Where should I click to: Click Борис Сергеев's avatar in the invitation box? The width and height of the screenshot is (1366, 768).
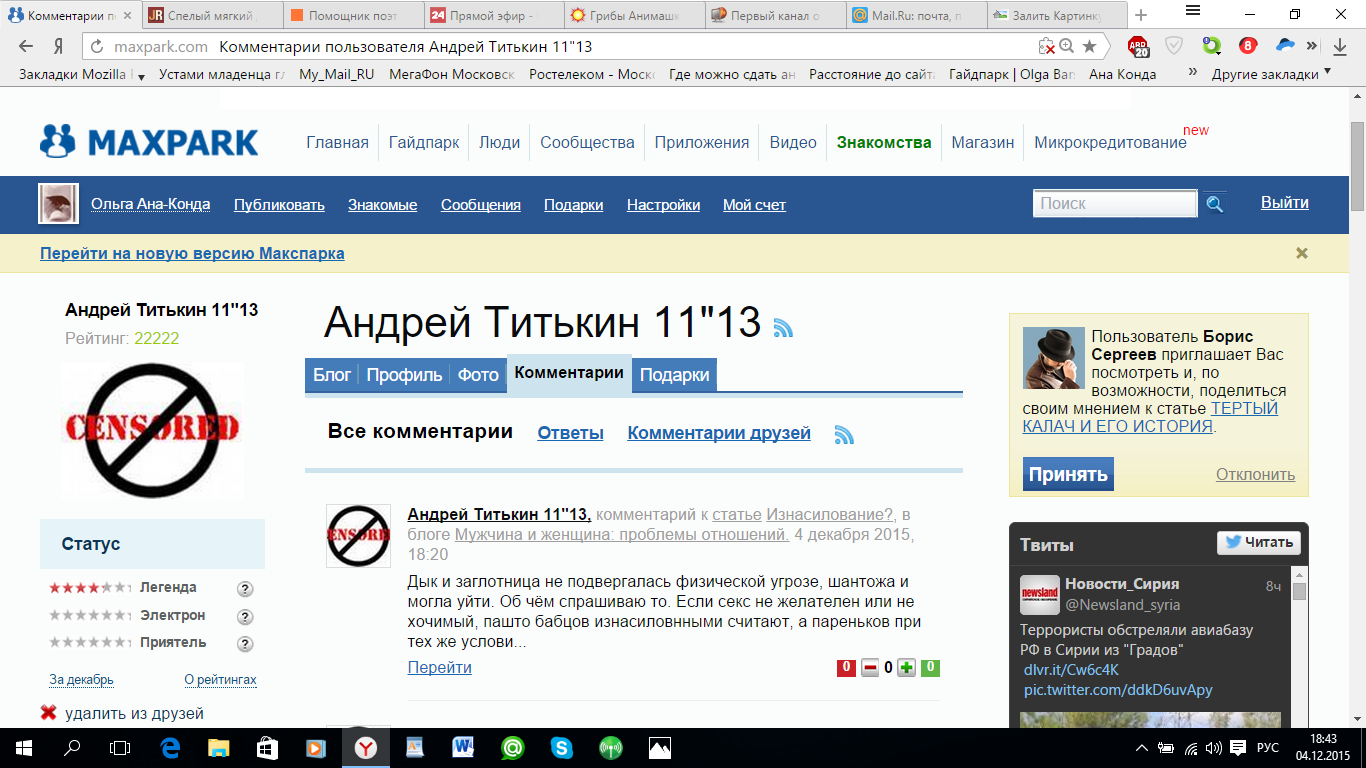coord(1054,358)
